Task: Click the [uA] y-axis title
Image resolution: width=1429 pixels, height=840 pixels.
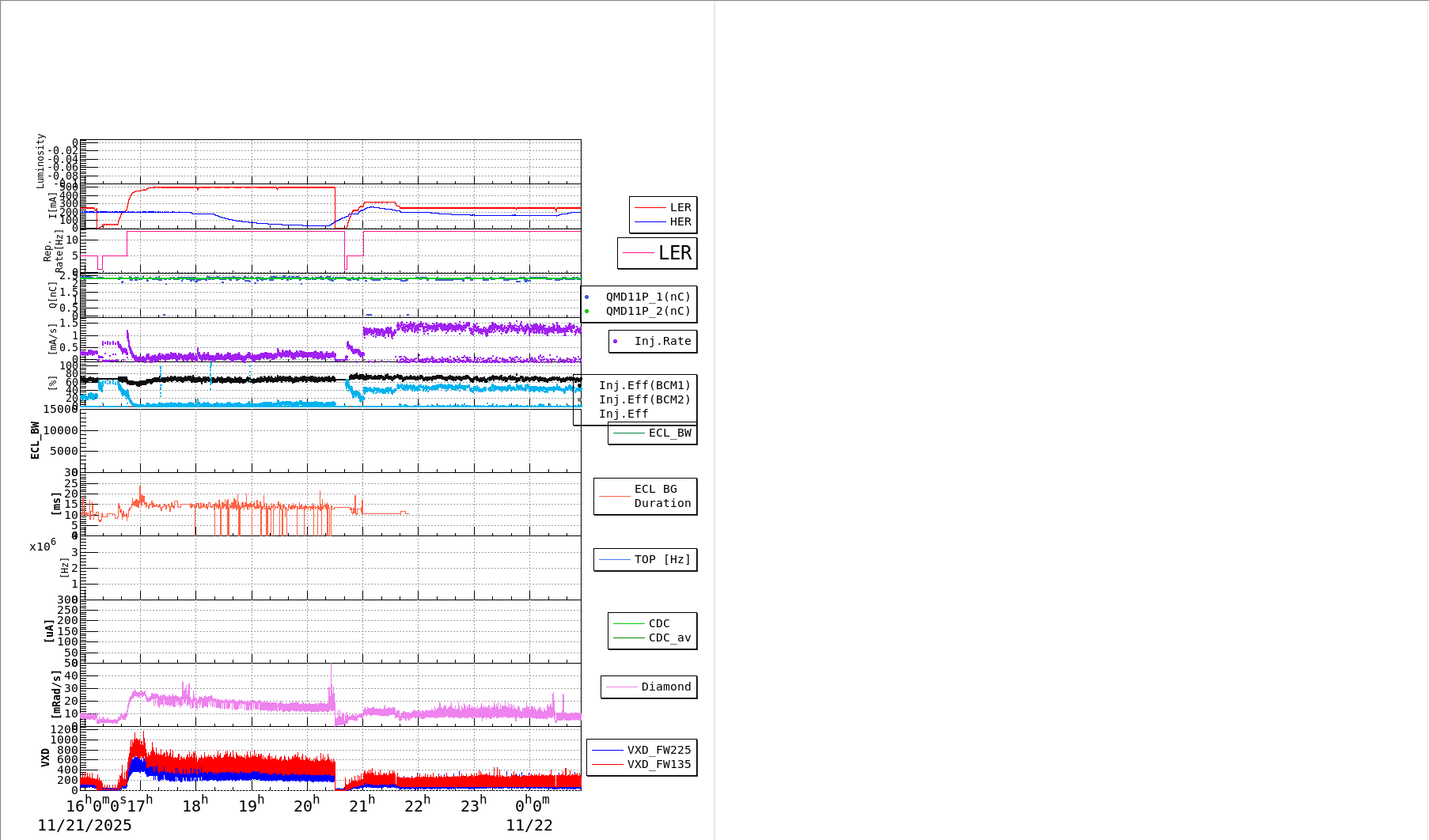Action: tap(49, 631)
